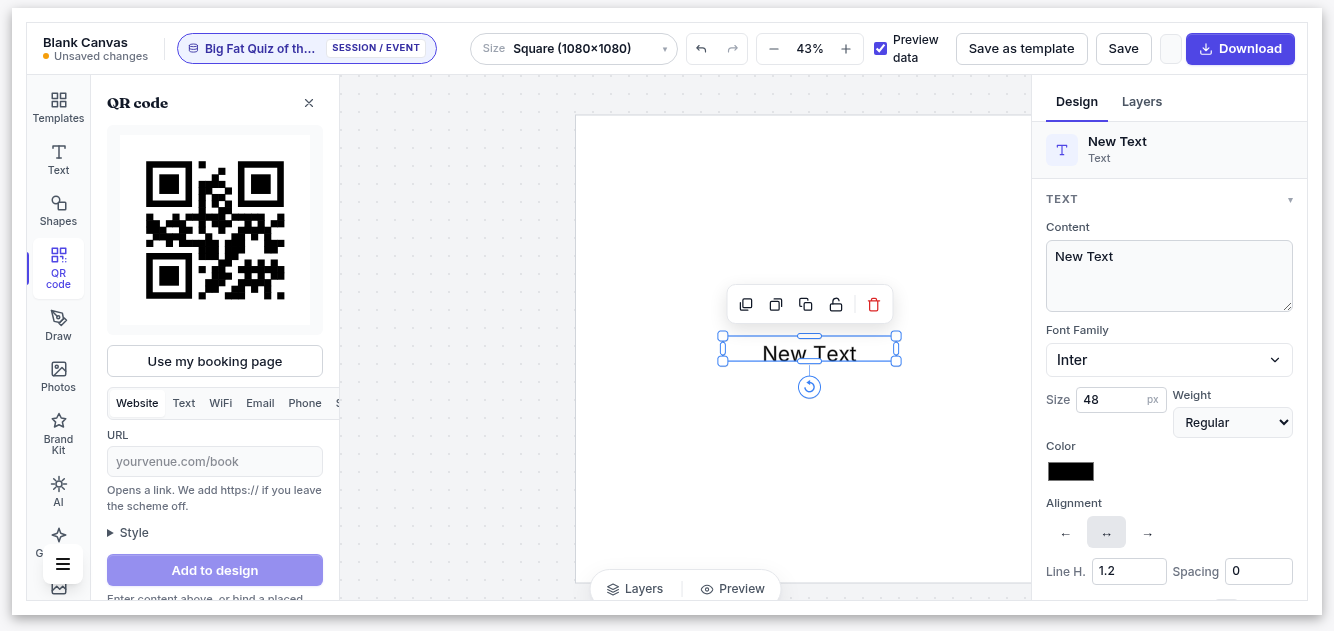This screenshot has width=1334, height=631.
Task: Select the Text QR type tab
Action: [184, 403]
